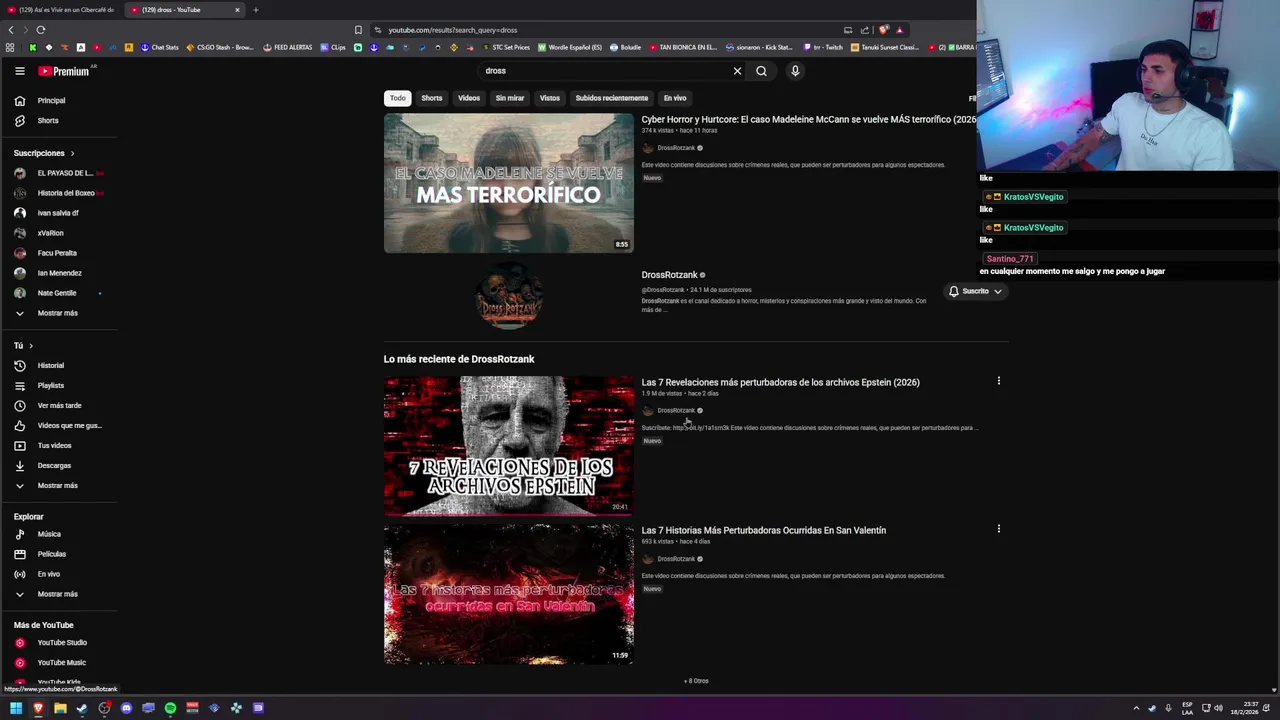1280x720 pixels.
Task: Open the San Valentín stories video title
Action: [x=763, y=530]
